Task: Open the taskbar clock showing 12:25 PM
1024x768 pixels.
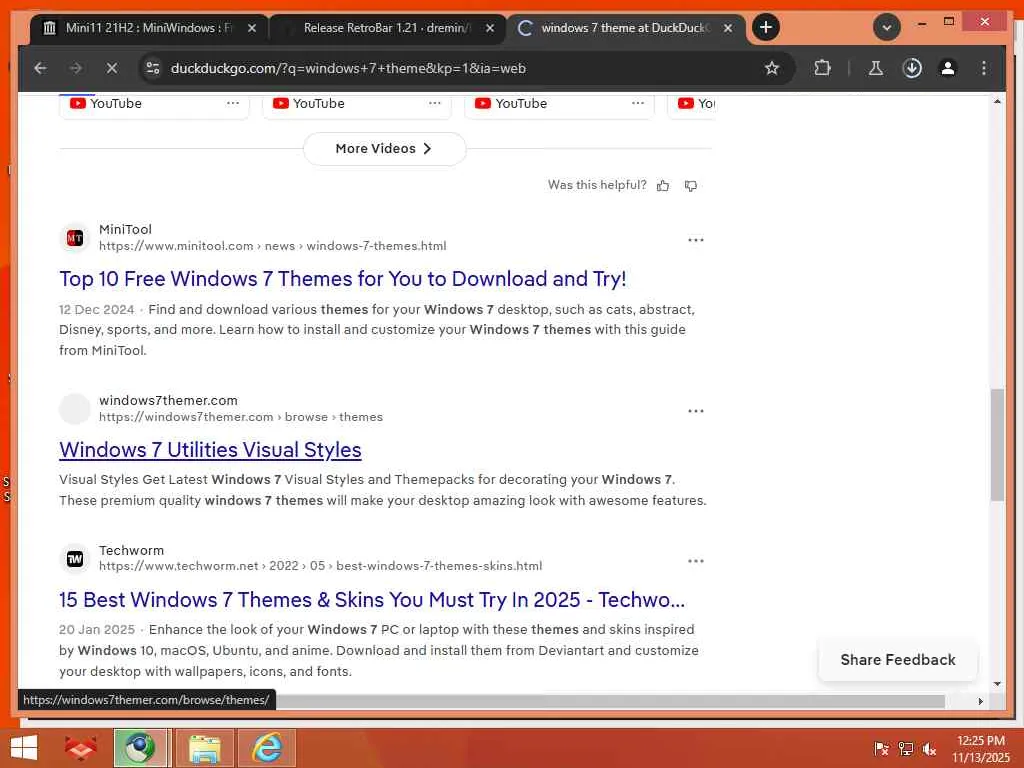Action: point(980,748)
